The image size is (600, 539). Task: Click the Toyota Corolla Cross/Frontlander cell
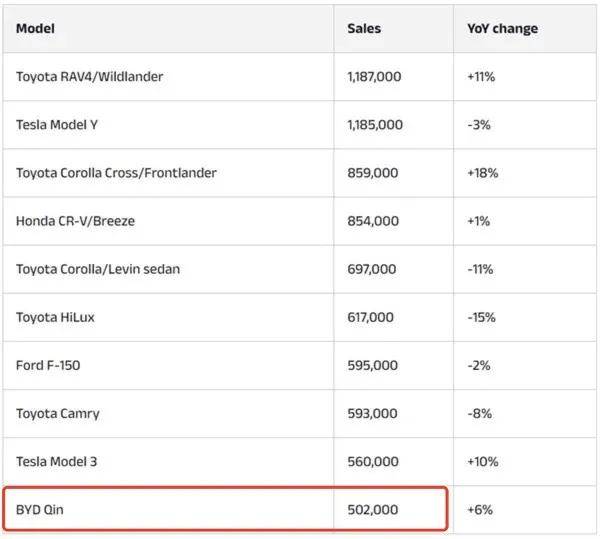pyautogui.click(x=116, y=173)
